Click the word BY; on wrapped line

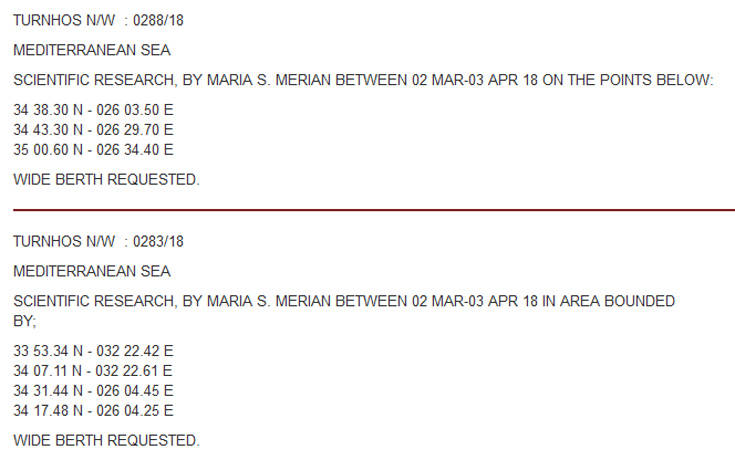point(25,321)
